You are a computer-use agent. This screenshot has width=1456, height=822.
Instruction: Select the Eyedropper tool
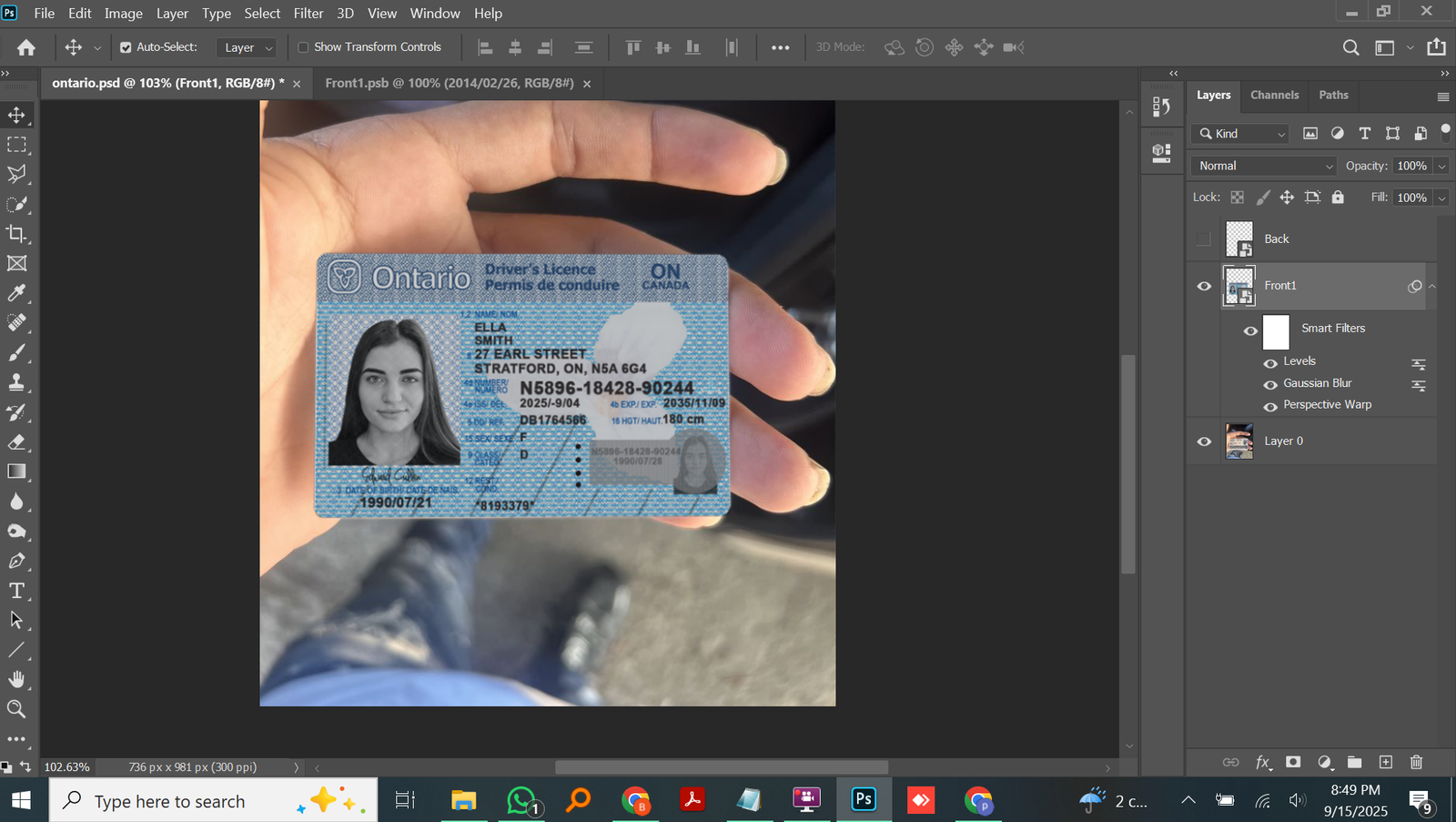(16, 293)
